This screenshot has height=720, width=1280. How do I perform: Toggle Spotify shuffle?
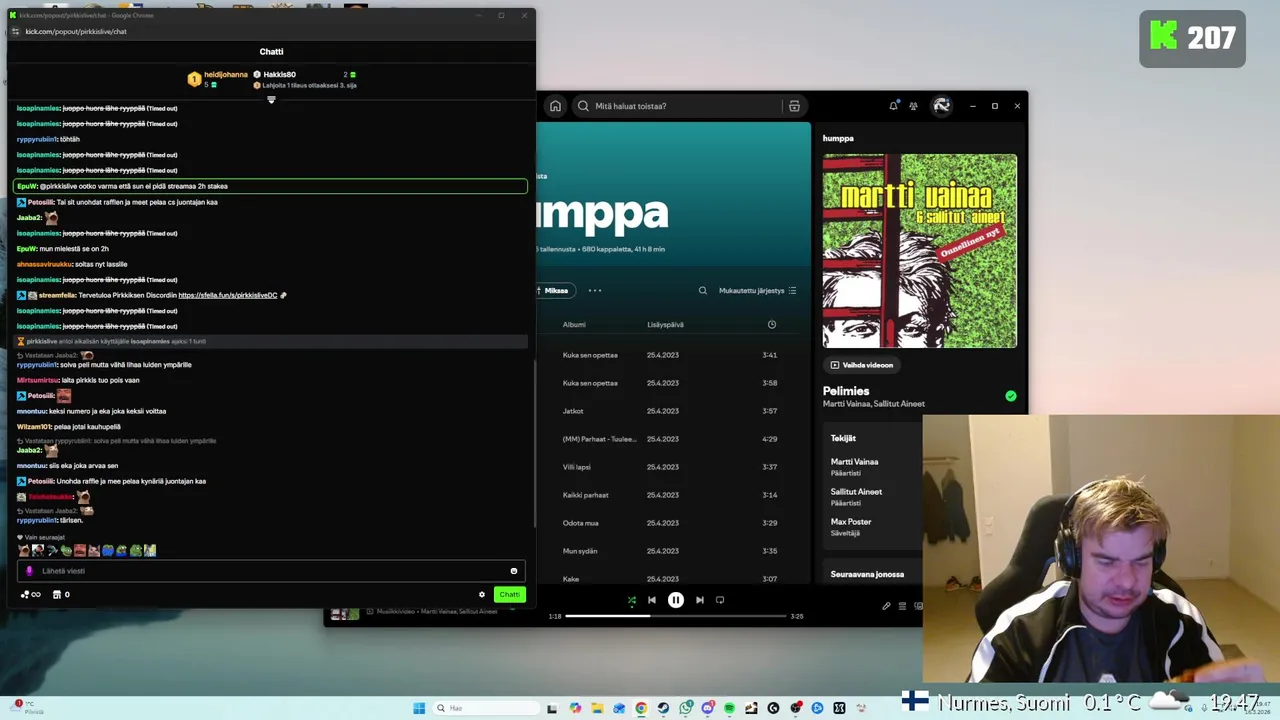tap(631, 600)
